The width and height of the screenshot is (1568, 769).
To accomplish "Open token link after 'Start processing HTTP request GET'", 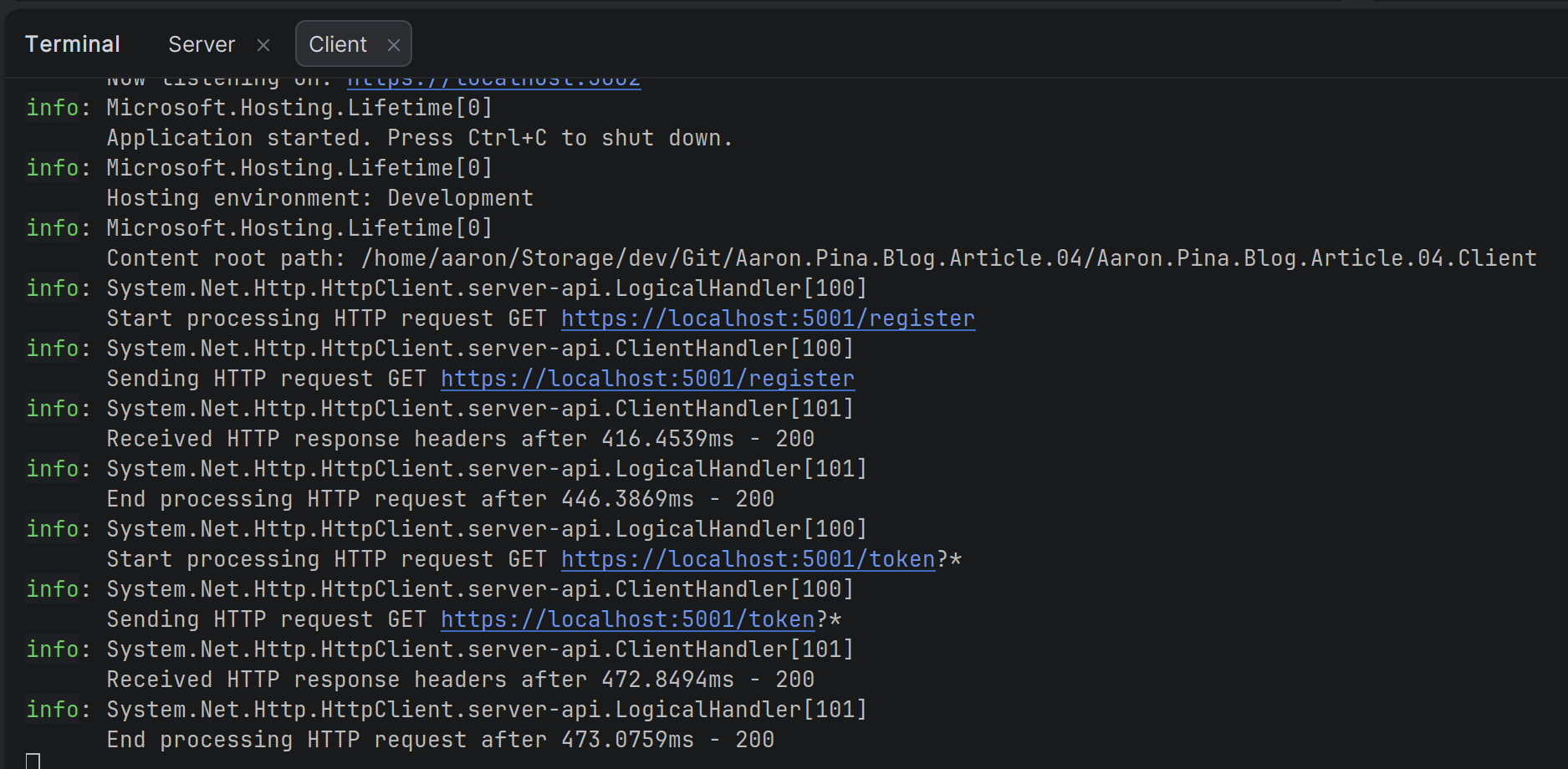I will tap(748, 559).
